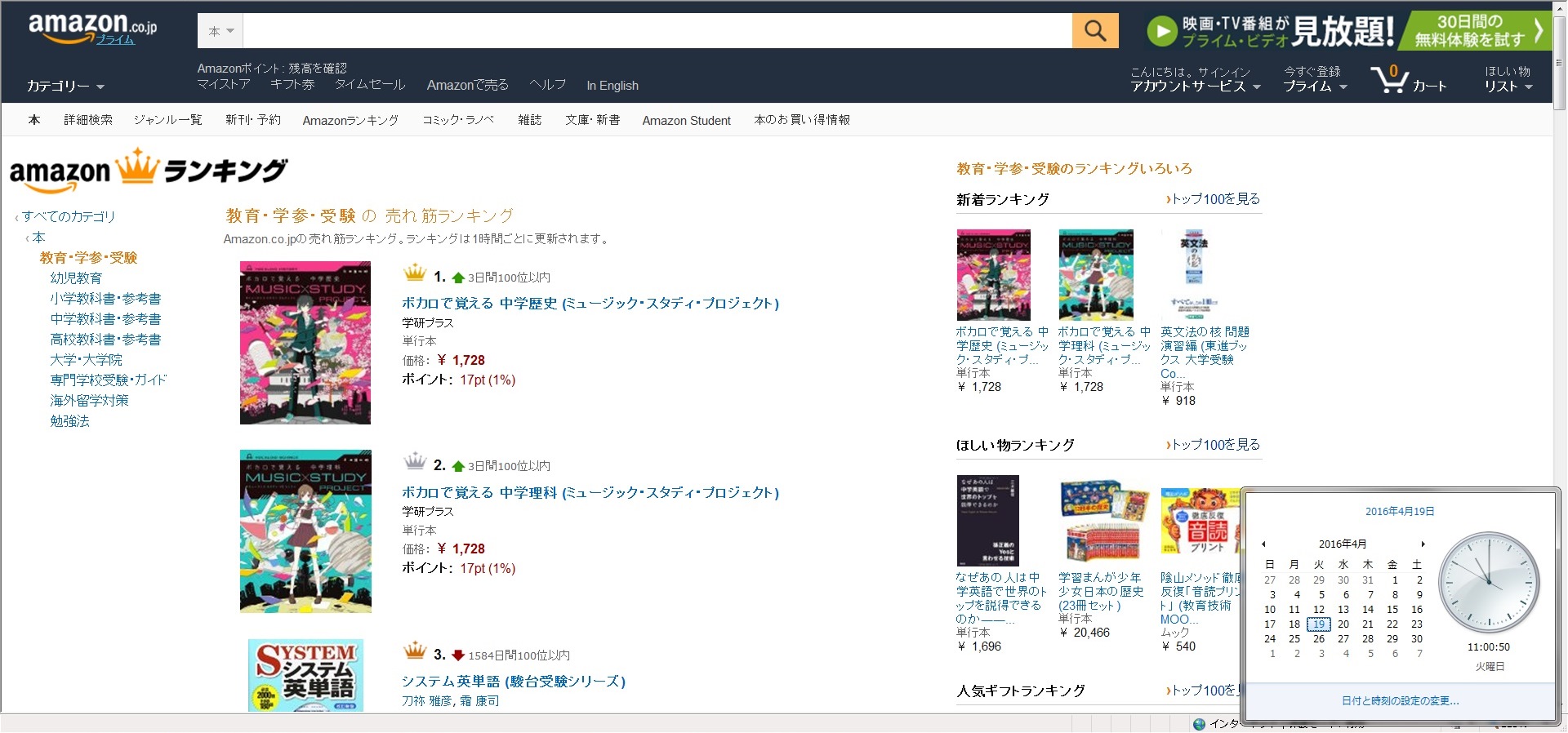Open 文庫・新書 nav item
The image size is (1568, 733).
coord(592,120)
